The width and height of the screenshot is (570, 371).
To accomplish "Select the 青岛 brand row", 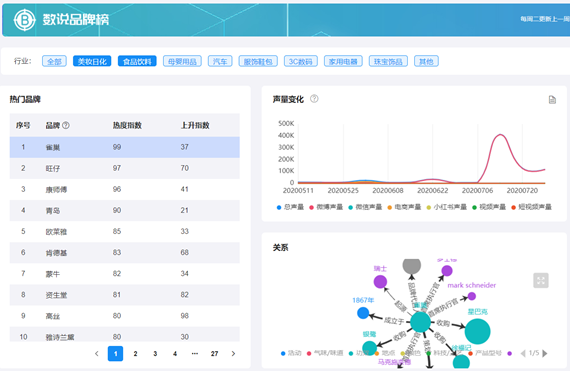I will (x=125, y=210).
